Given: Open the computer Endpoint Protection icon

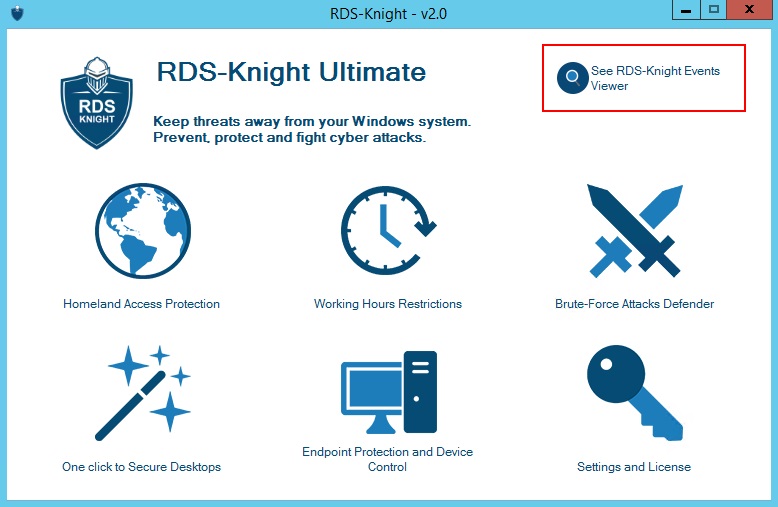Looking at the screenshot, I should [x=388, y=393].
